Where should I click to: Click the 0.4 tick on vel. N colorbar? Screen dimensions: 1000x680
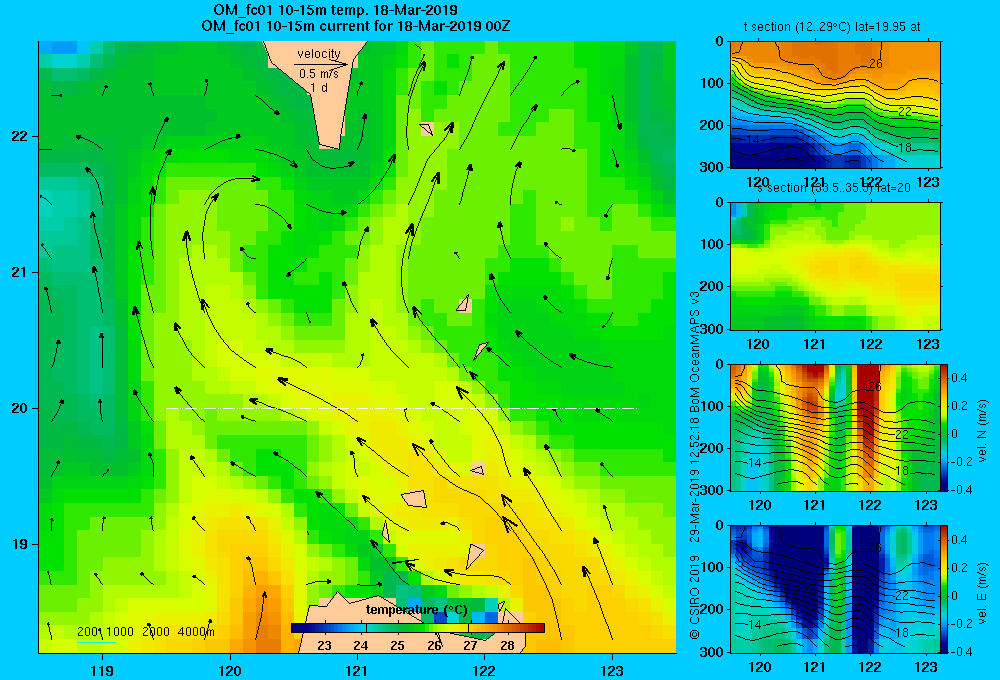(959, 378)
